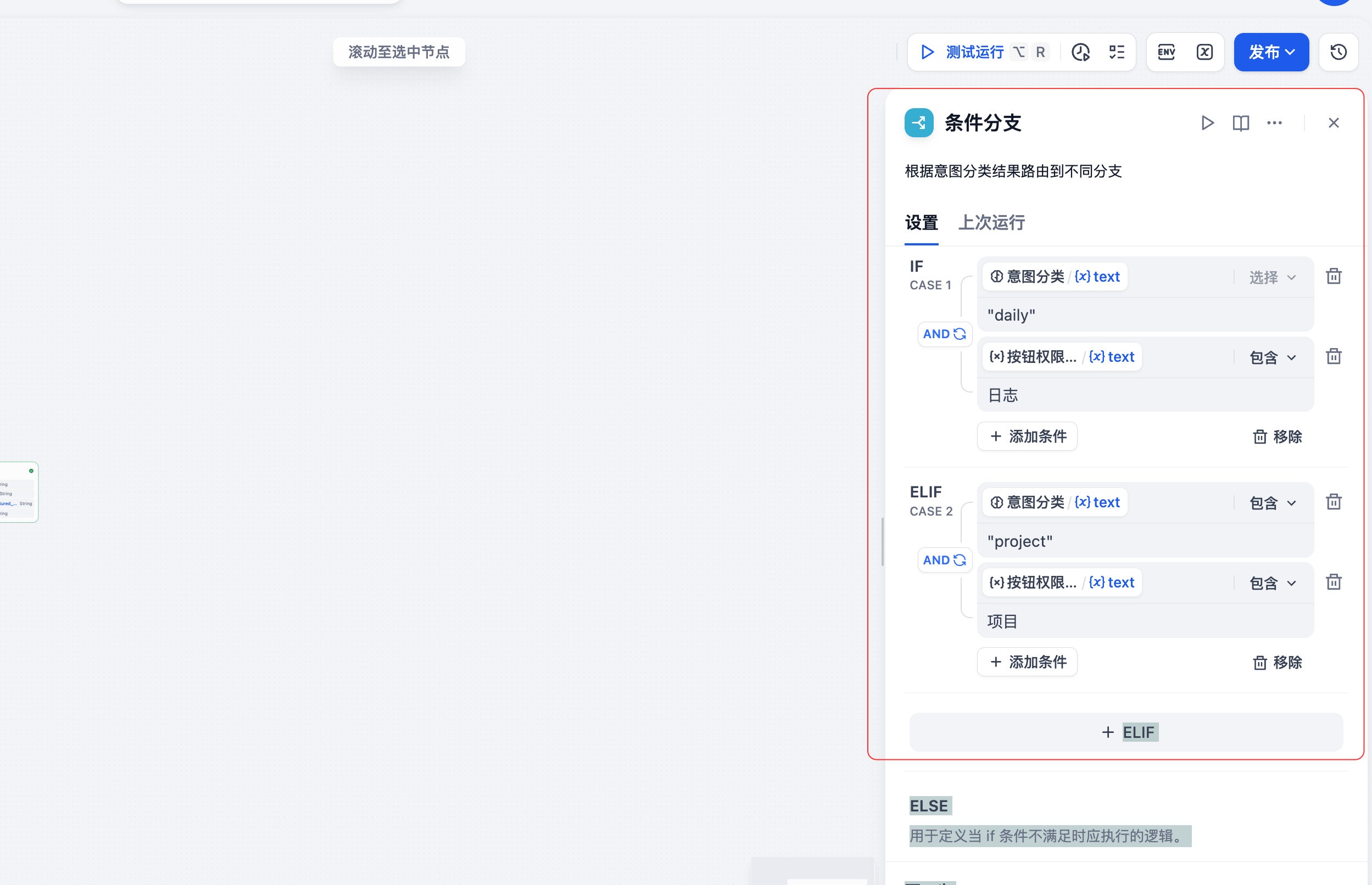
Task: Click the checklist icon in the toolbar
Action: (1117, 52)
